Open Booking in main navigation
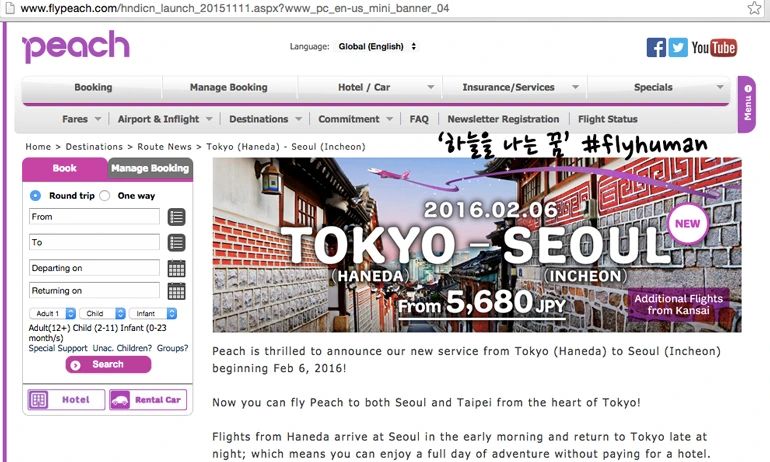Image resolution: width=770 pixels, height=462 pixels. point(93,87)
